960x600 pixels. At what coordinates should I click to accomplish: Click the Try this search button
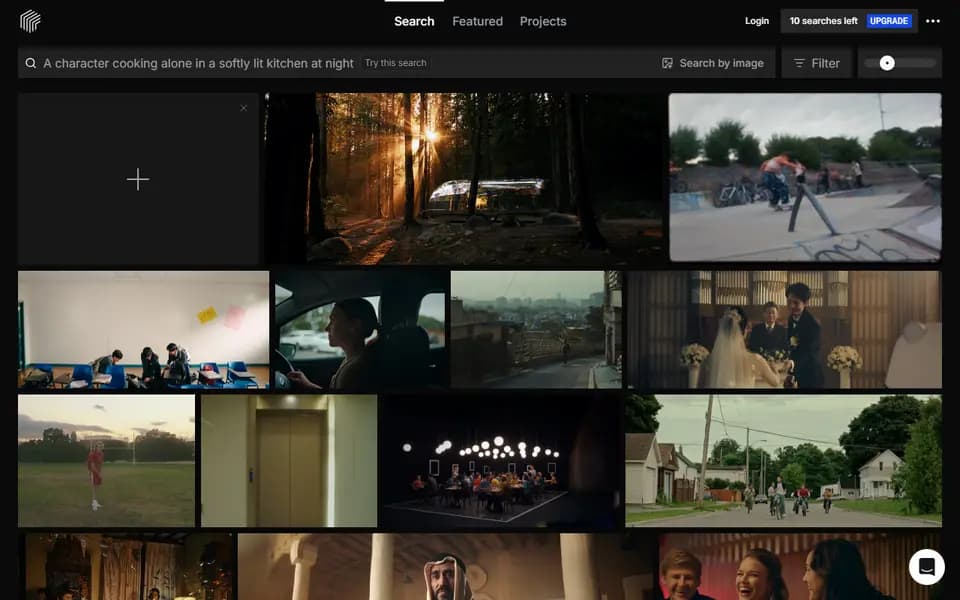[x=396, y=63]
